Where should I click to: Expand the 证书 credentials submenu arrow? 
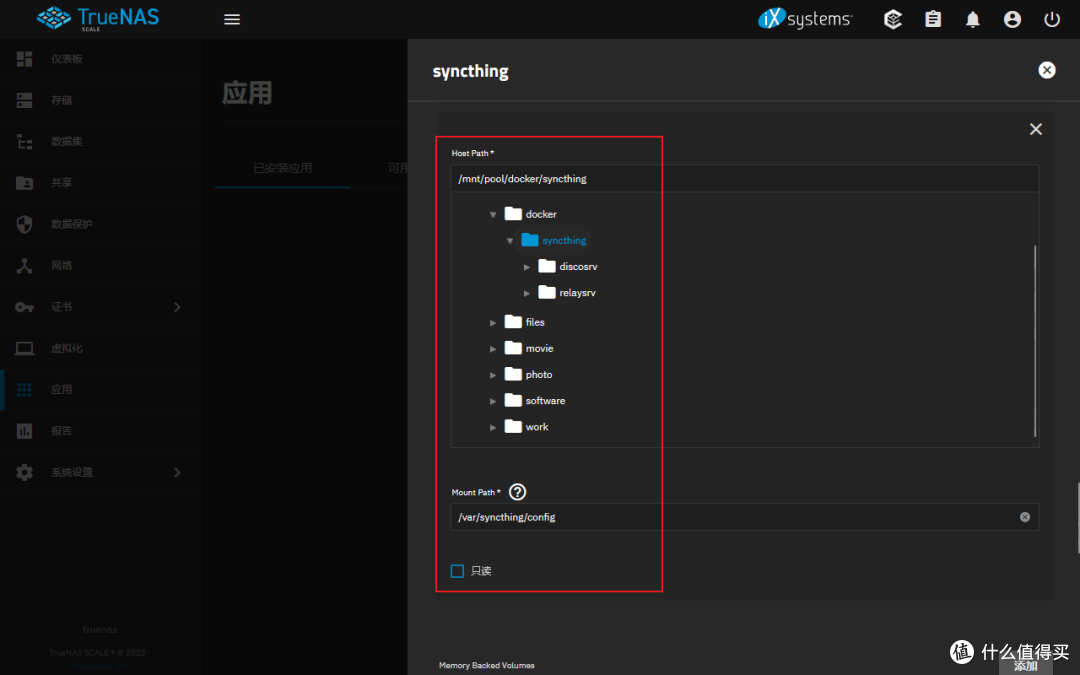[177, 307]
